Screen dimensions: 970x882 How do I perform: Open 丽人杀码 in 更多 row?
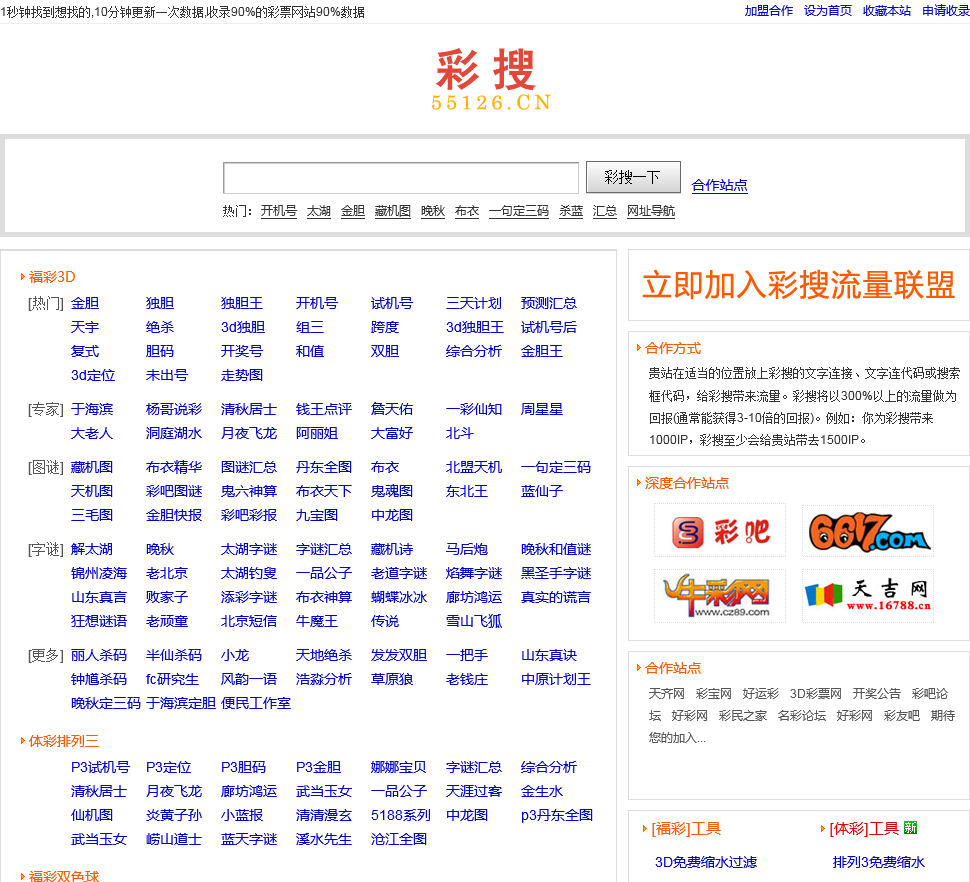pyautogui.click(x=99, y=655)
